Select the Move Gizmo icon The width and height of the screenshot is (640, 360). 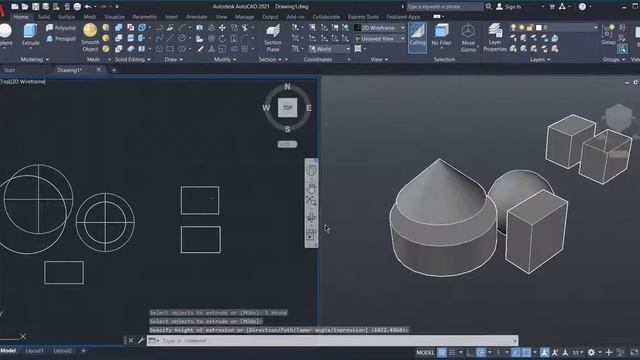[468, 38]
